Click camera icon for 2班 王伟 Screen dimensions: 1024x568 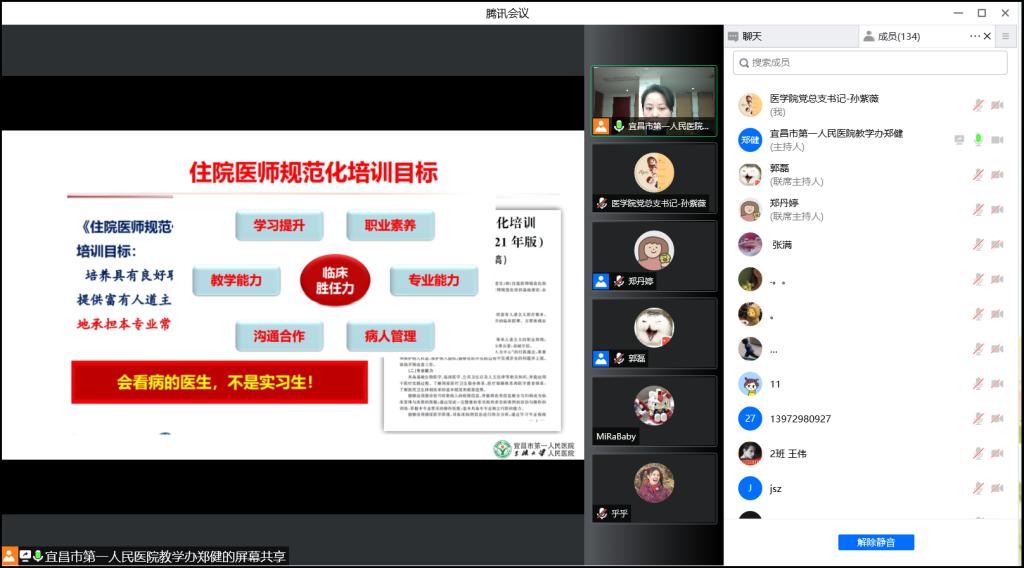(x=997, y=453)
